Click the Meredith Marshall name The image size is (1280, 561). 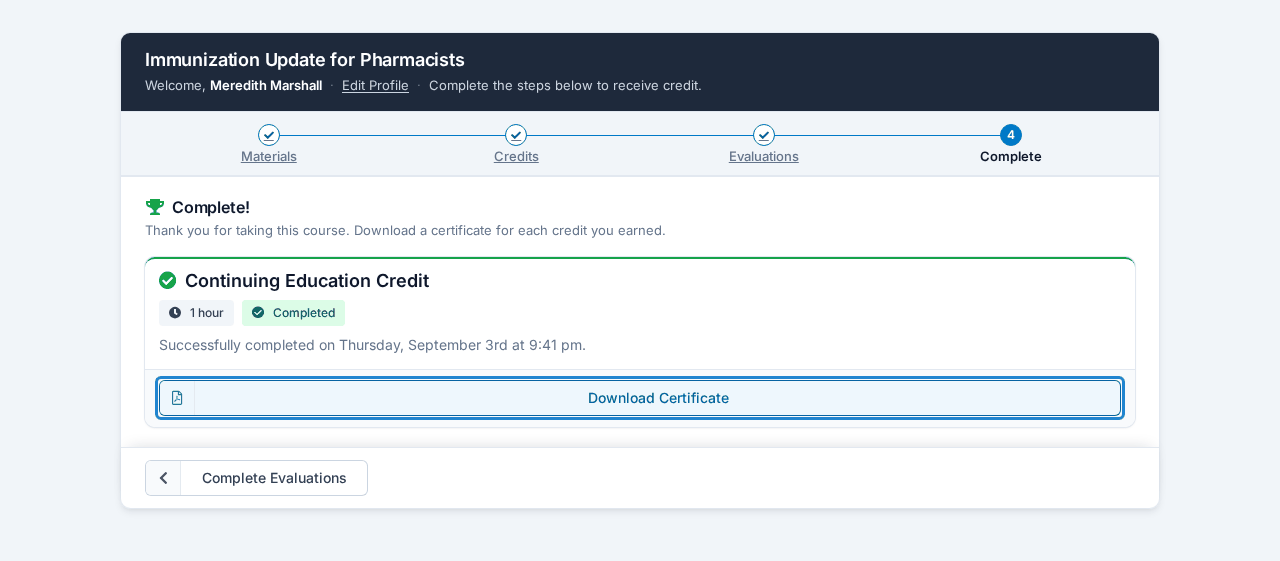[x=266, y=85]
